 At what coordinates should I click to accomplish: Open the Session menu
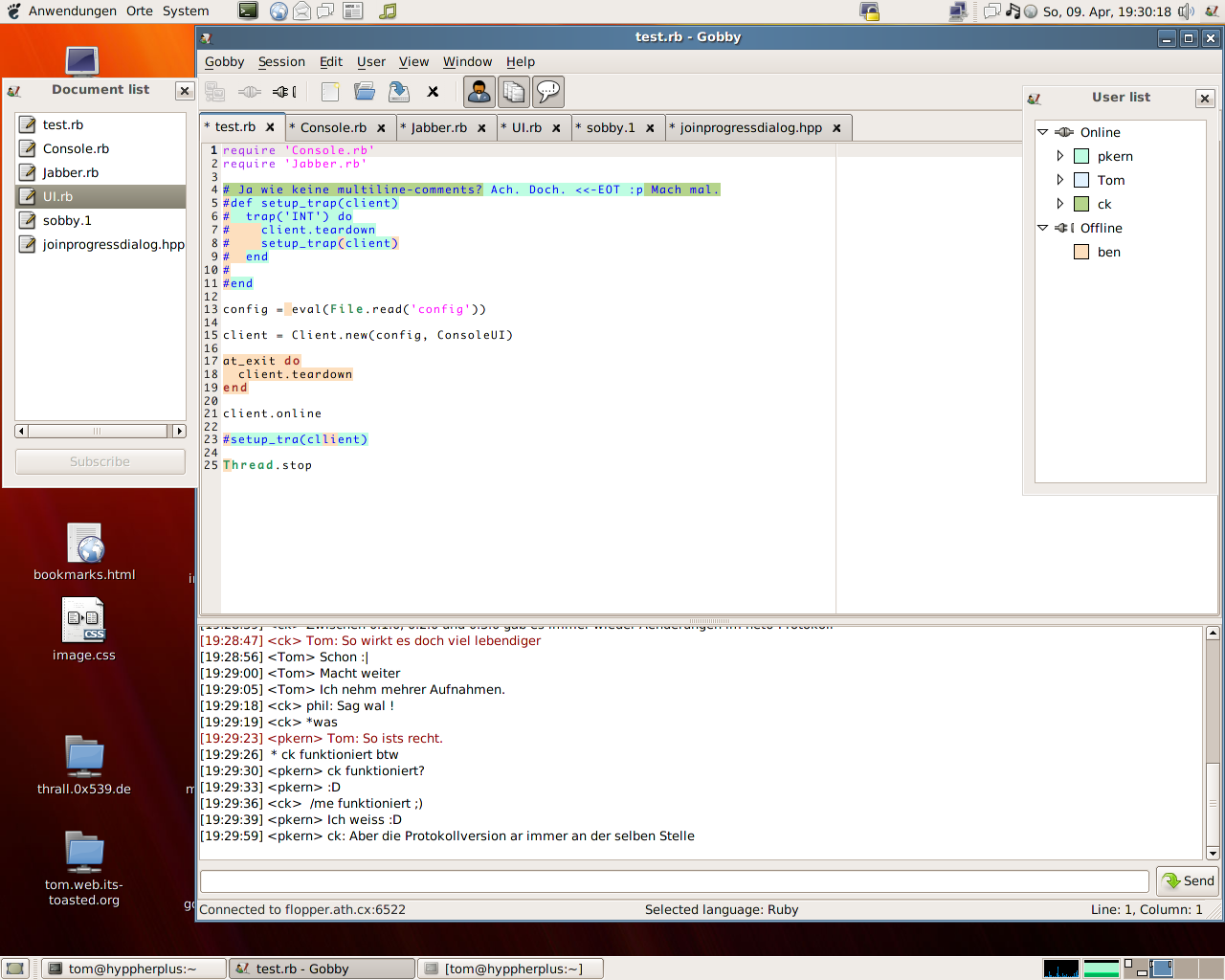(x=281, y=62)
